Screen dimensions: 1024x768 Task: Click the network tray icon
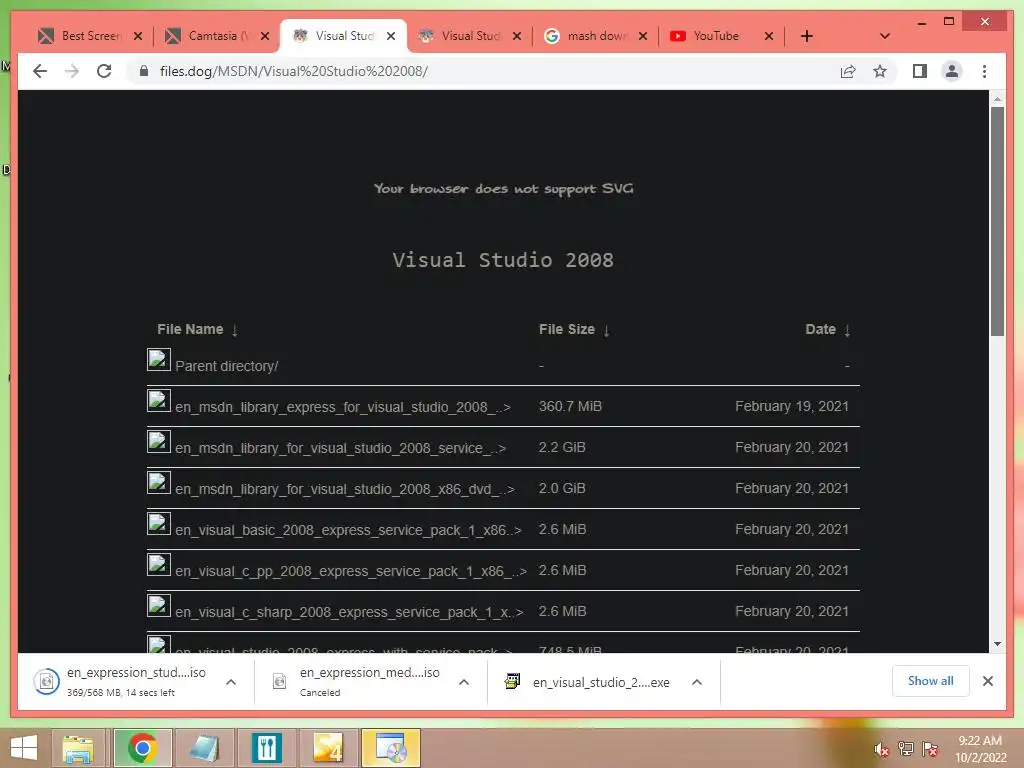[x=905, y=749]
